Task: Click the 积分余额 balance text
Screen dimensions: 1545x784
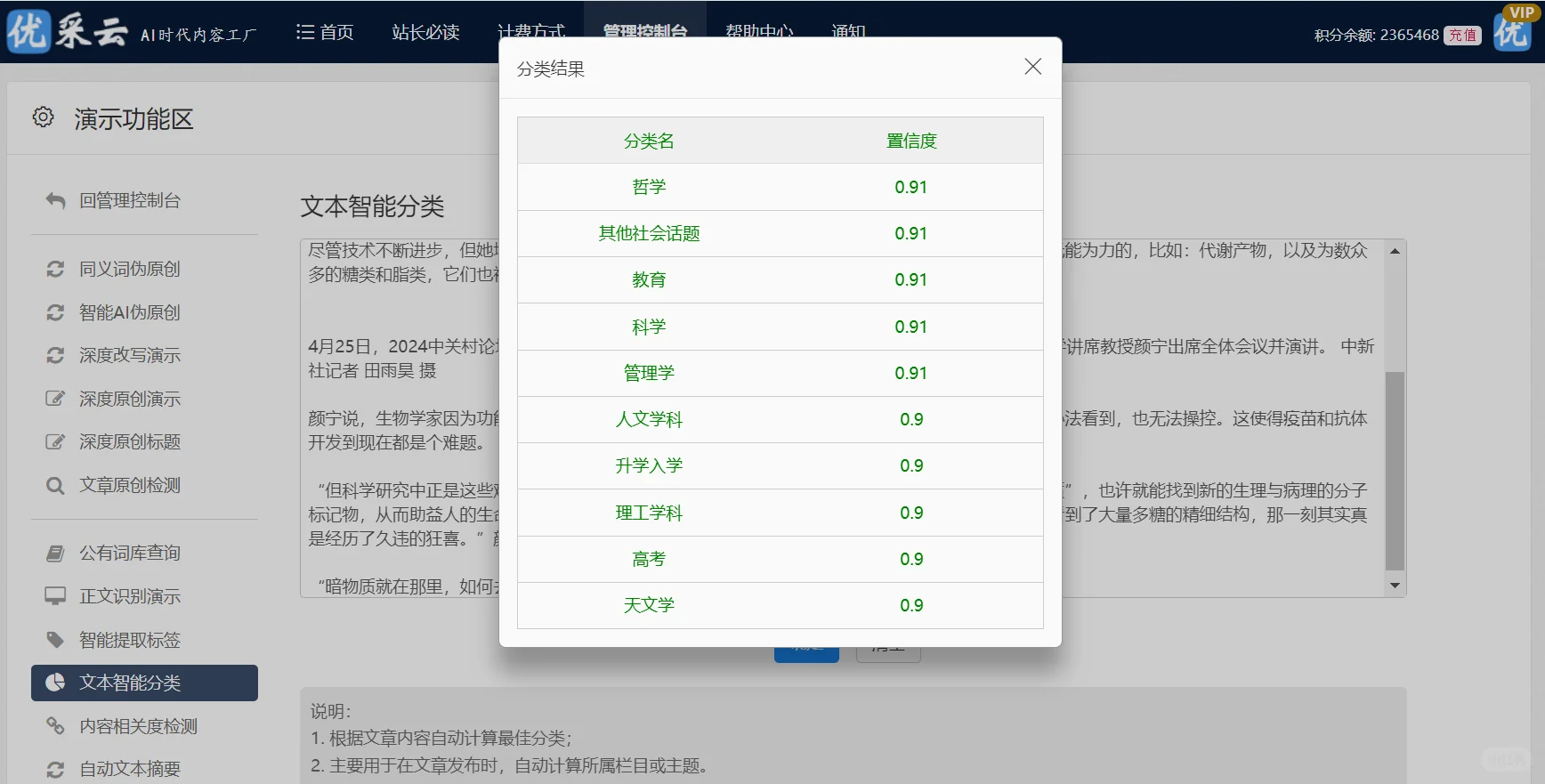Action: 1376,35
